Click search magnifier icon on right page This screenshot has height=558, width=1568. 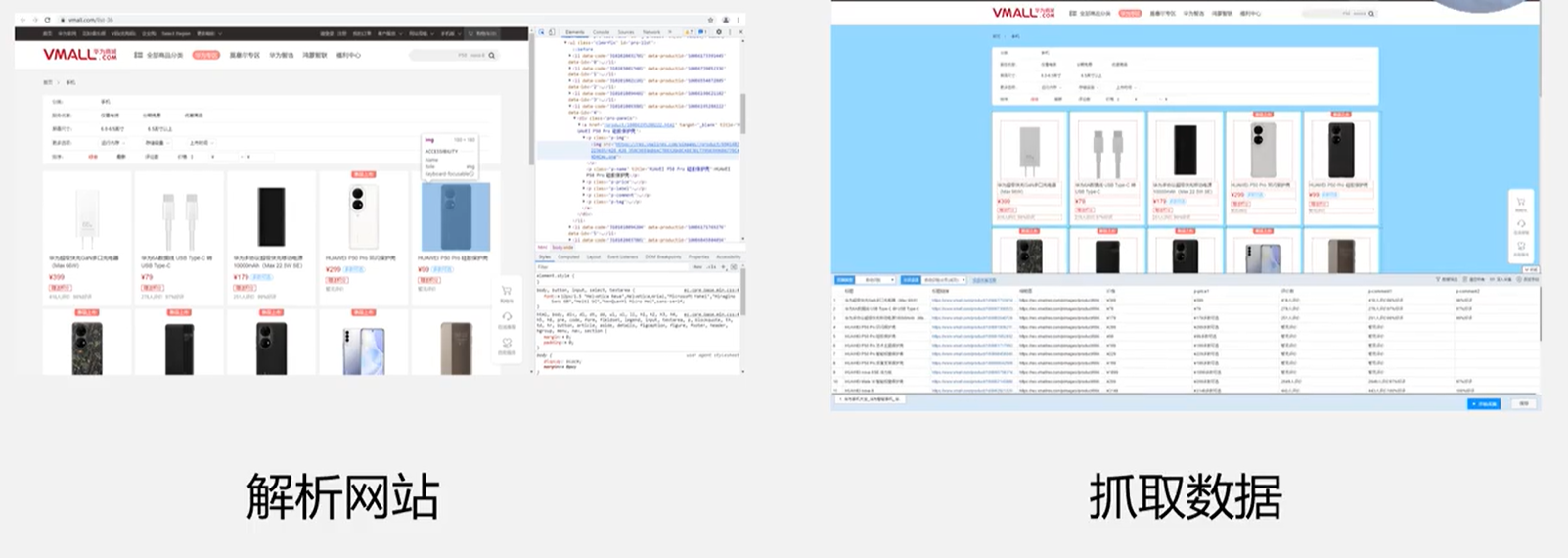[x=1371, y=14]
